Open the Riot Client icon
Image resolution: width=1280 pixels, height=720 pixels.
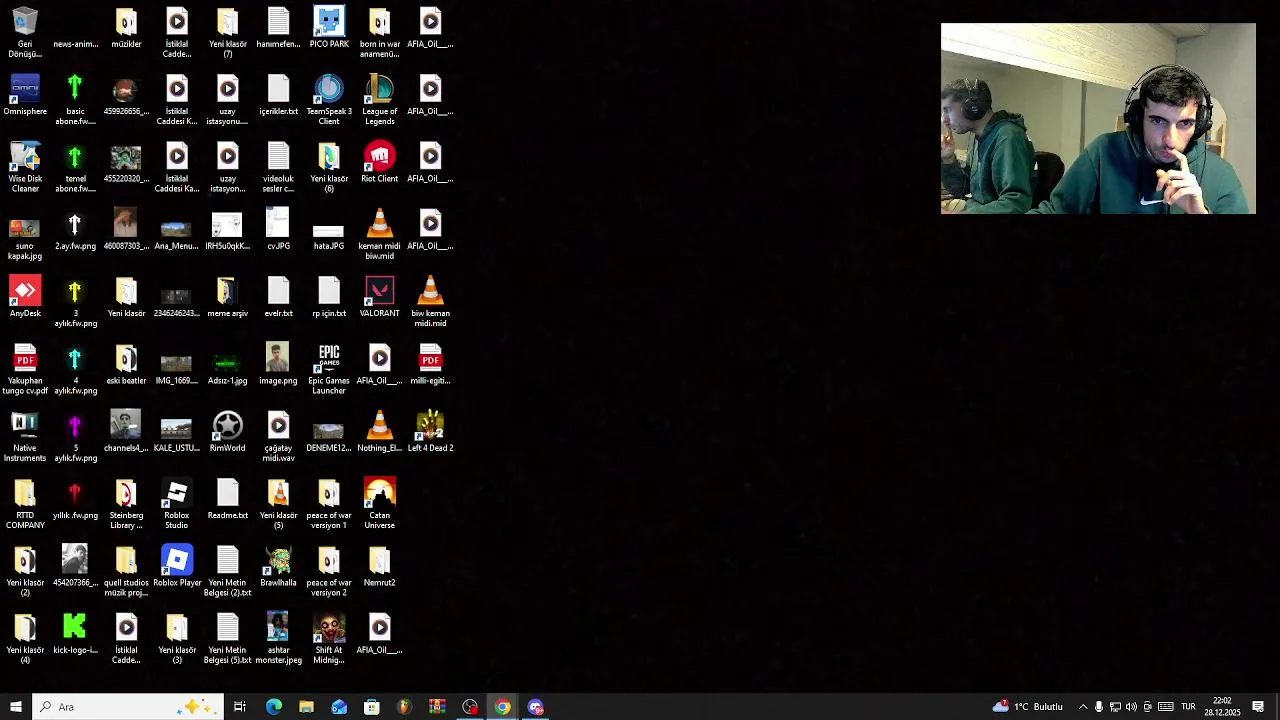(379, 162)
